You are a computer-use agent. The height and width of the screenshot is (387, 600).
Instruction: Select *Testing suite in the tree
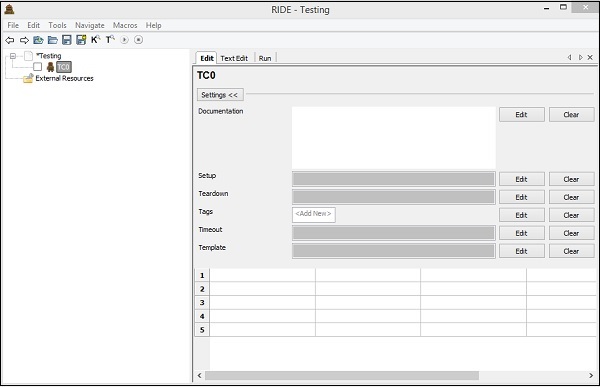[x=49, y=56]
